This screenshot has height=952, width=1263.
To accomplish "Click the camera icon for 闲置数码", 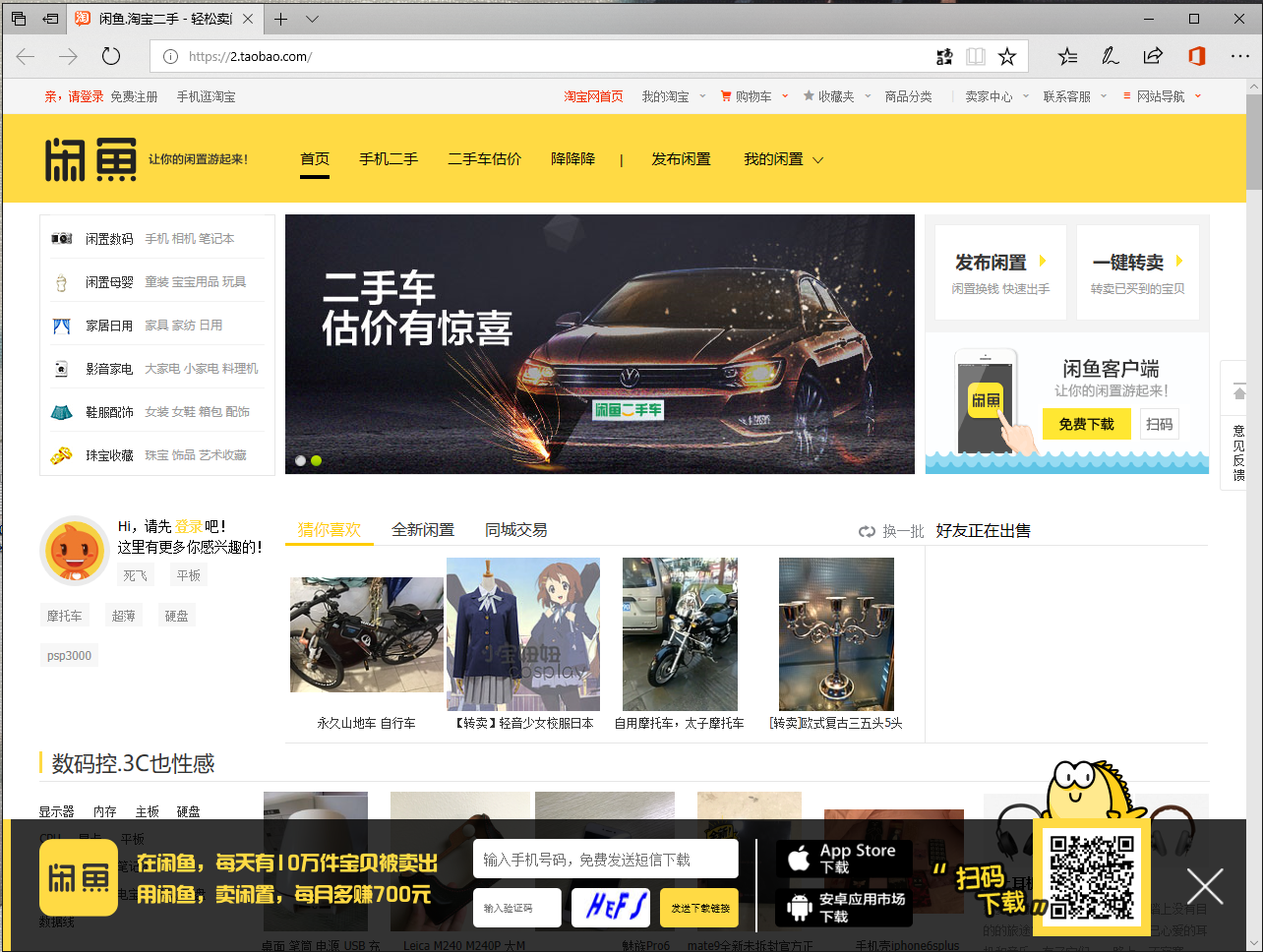I will click(61, 239).
